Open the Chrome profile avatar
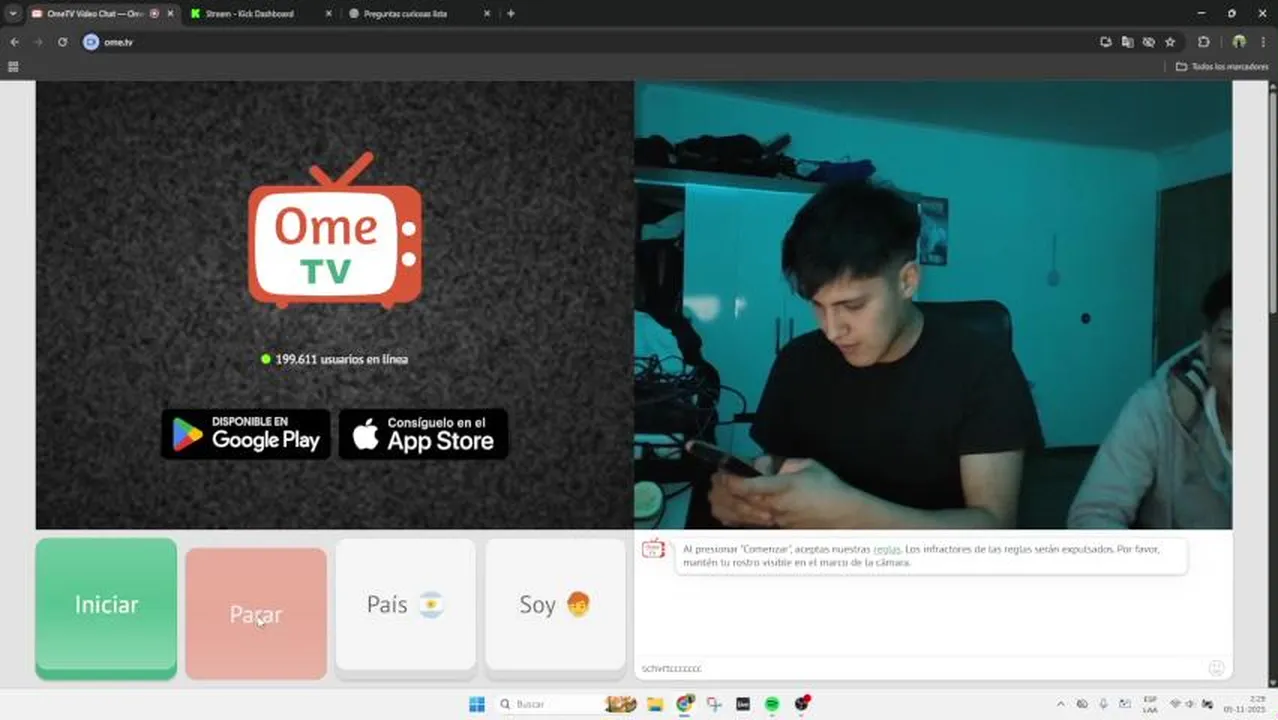Image resolution: width=1278 pixels, height=720 pixels. point(1239,42)
